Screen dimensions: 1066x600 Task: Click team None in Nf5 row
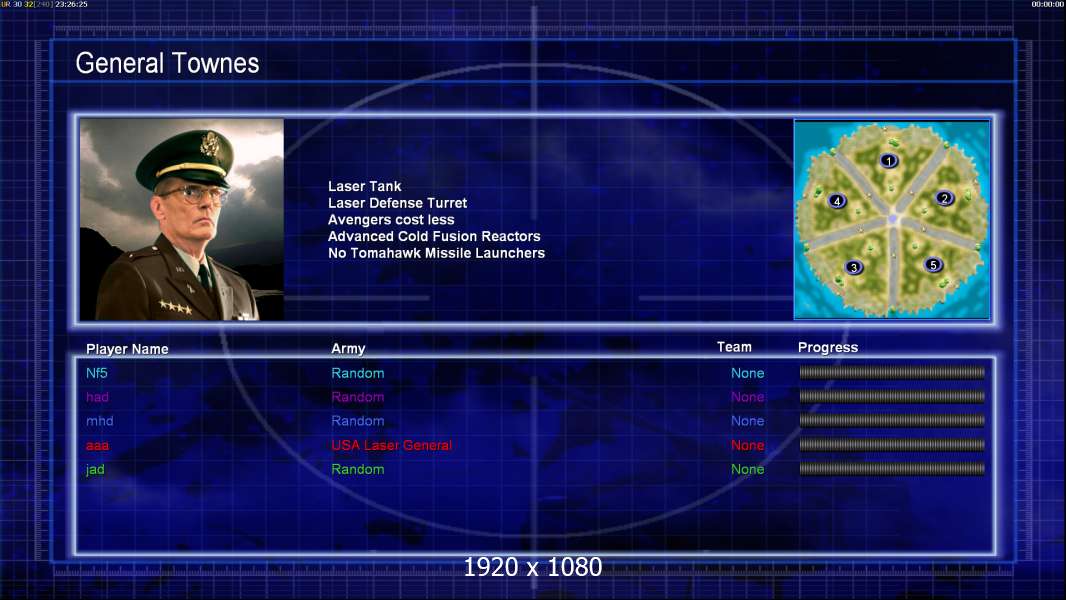pyautogui.click(x=747, y=373)
